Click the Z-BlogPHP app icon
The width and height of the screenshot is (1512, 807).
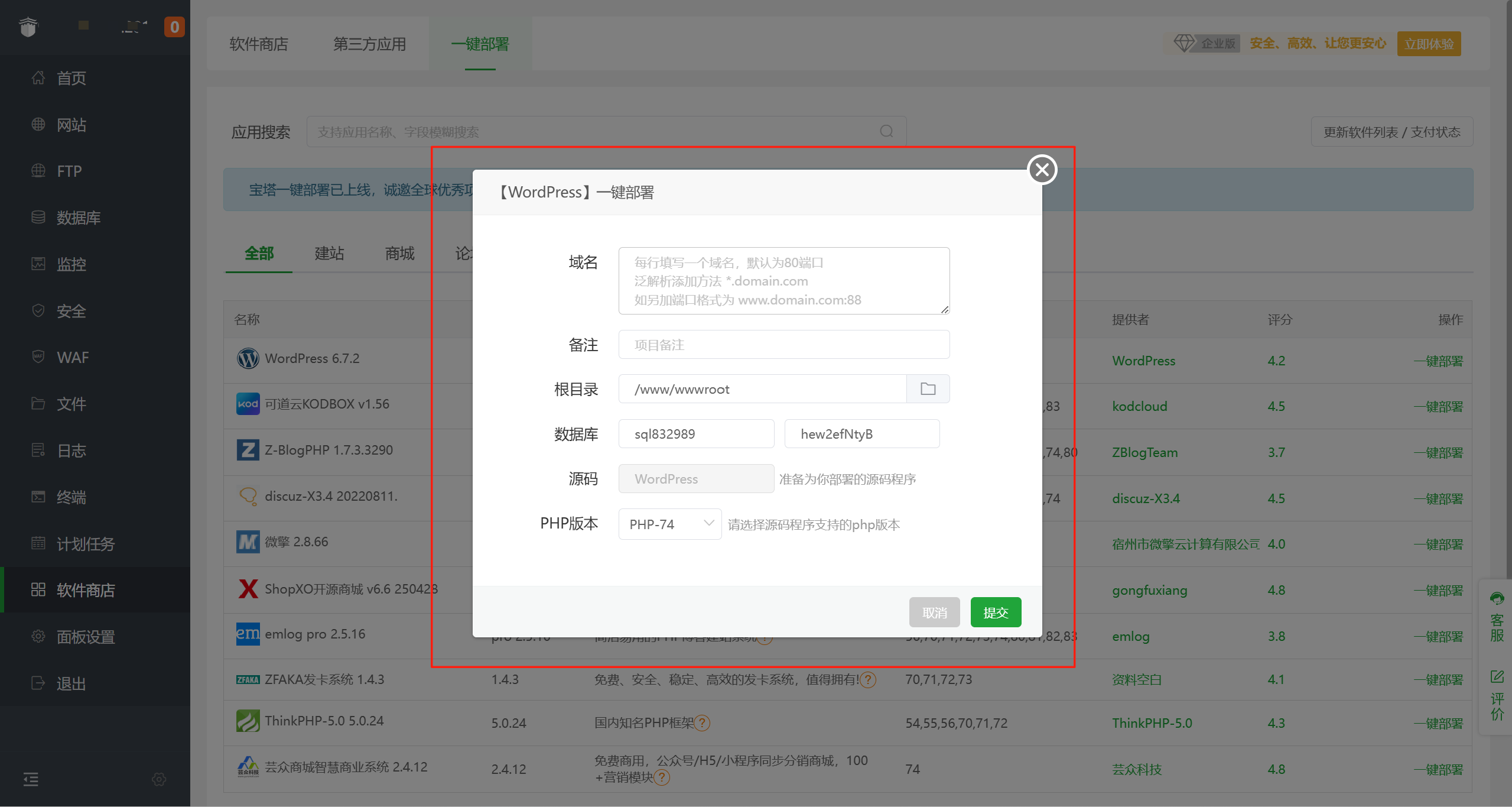248,450
